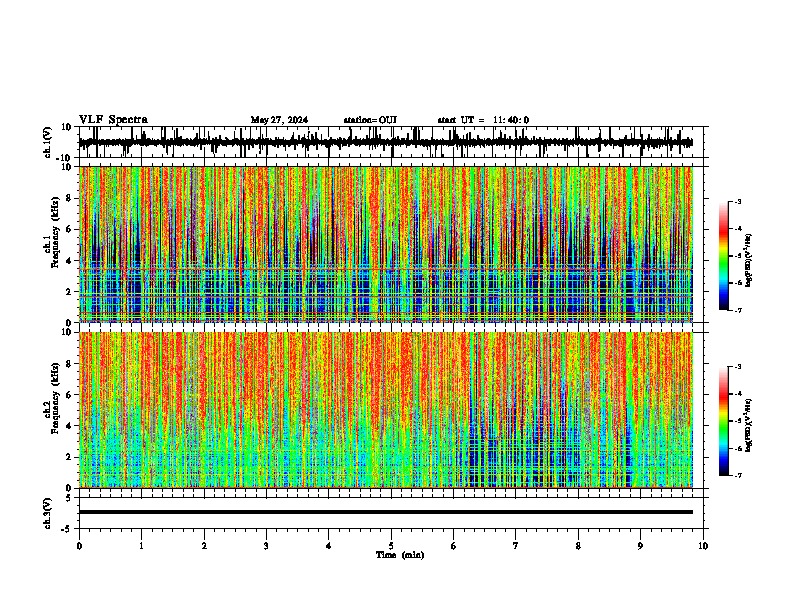Click the '-4' label on ch.2 colorbar
Screen dimensions: 792x612
(x=737, y=394)
